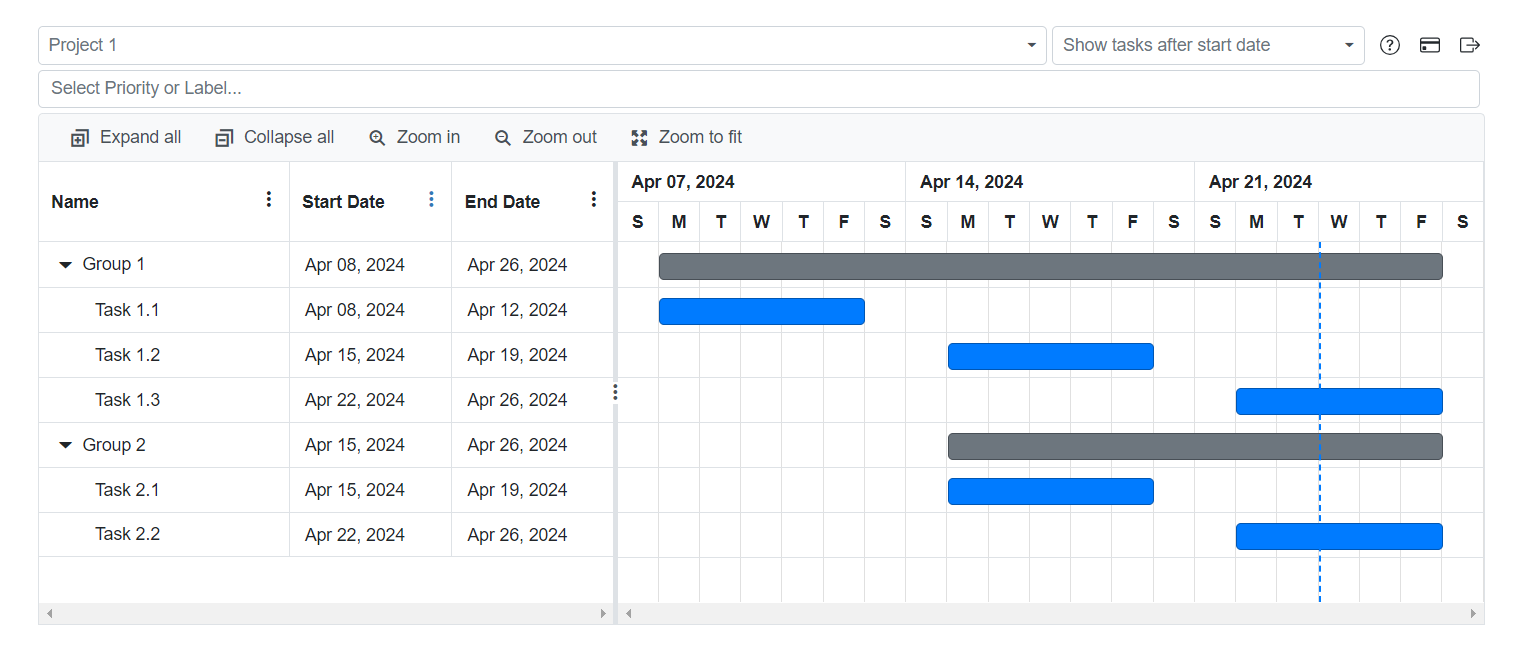The image size is (1521, 662).
Task: Open Name column options menu
Action: [268, 200]
